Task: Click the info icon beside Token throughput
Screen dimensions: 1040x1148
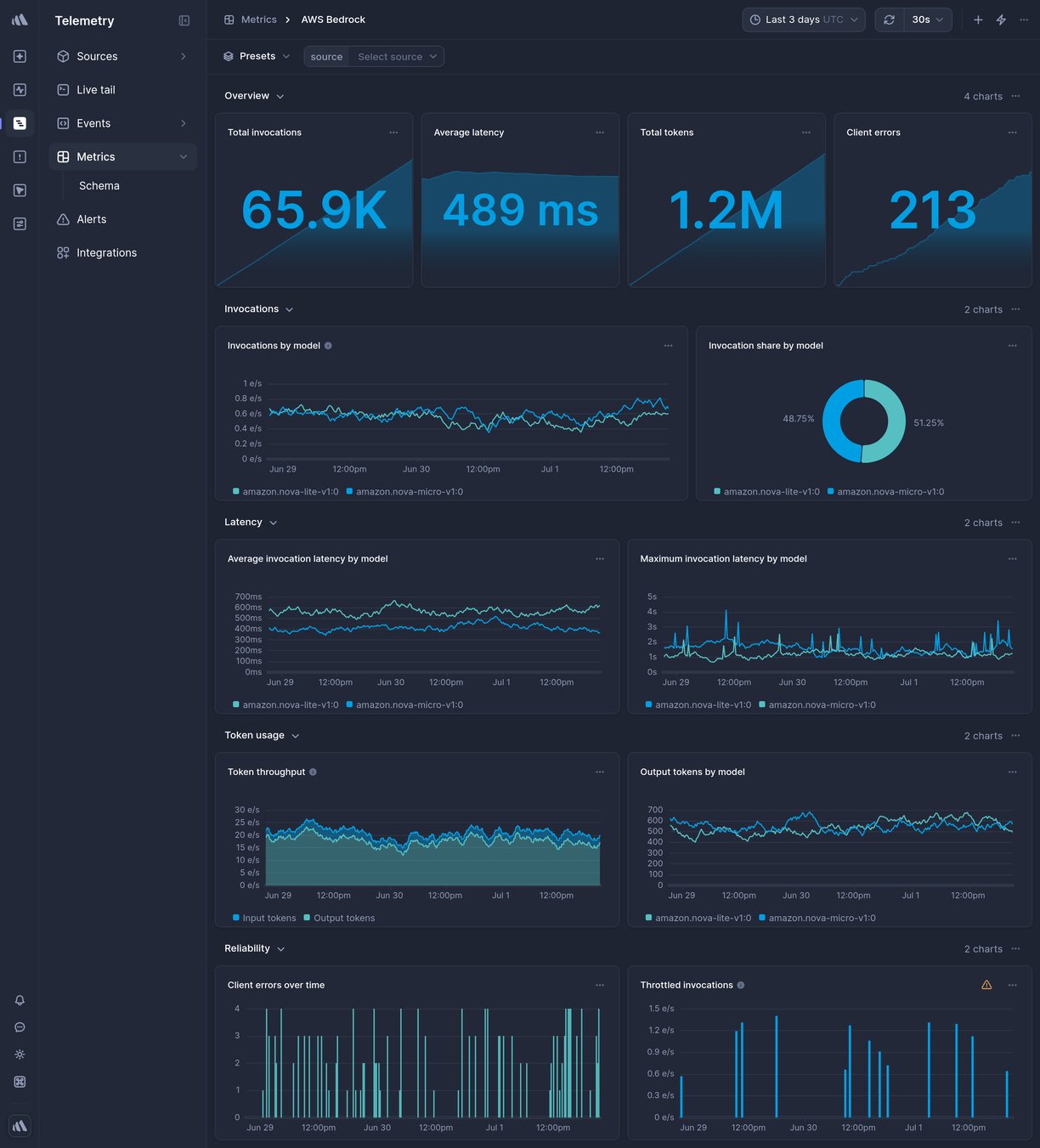Action: coord(313,772)
